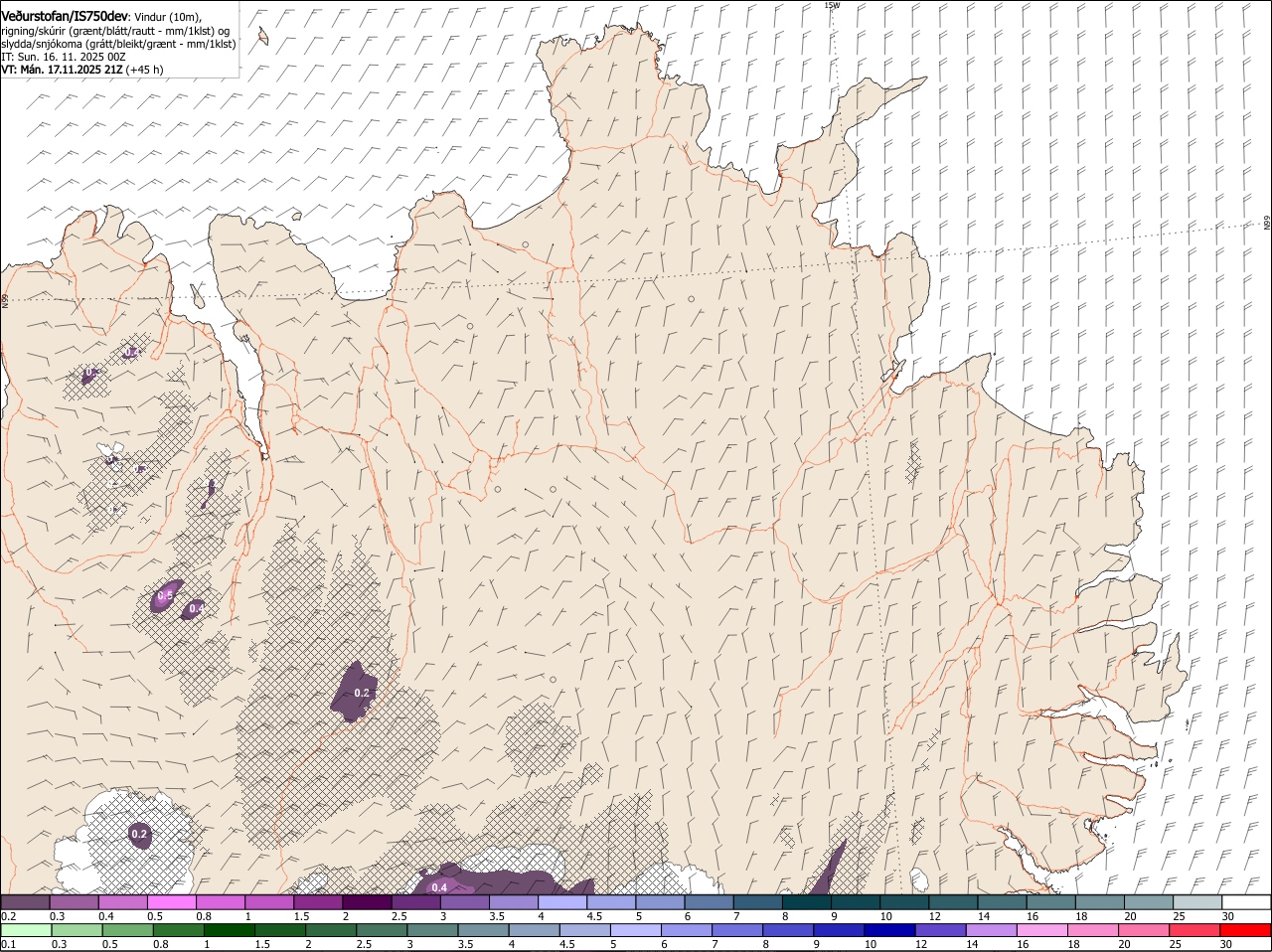Click the '0.2' value in the white southwest area
The height and width of the screenshot is (952, 1272).
click(139, 834)
